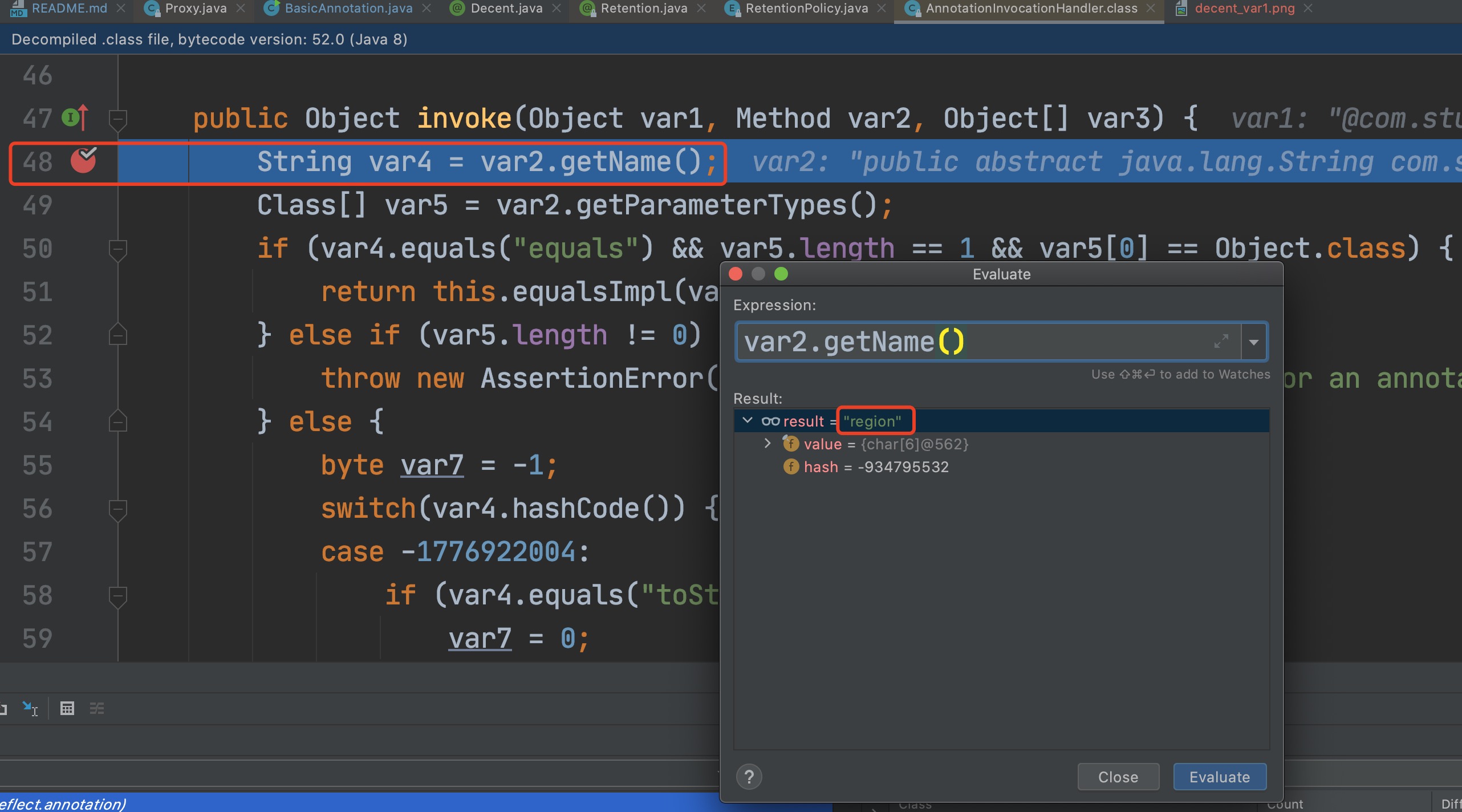1462x812 pixels.
Task: Open RetentionPolicy.java tab
Action: click(807, 9)
